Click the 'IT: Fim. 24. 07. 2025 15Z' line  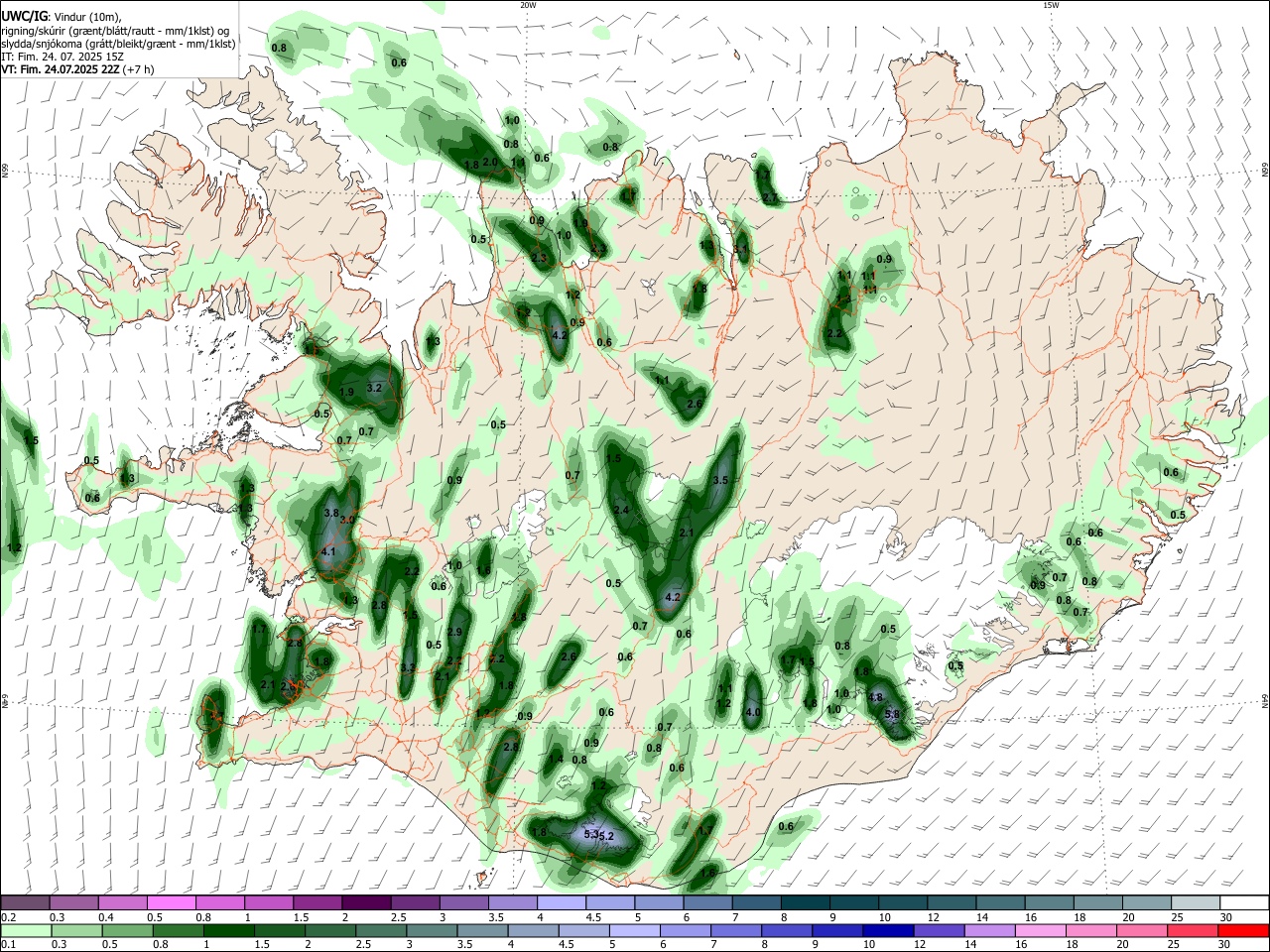[63, 57]
